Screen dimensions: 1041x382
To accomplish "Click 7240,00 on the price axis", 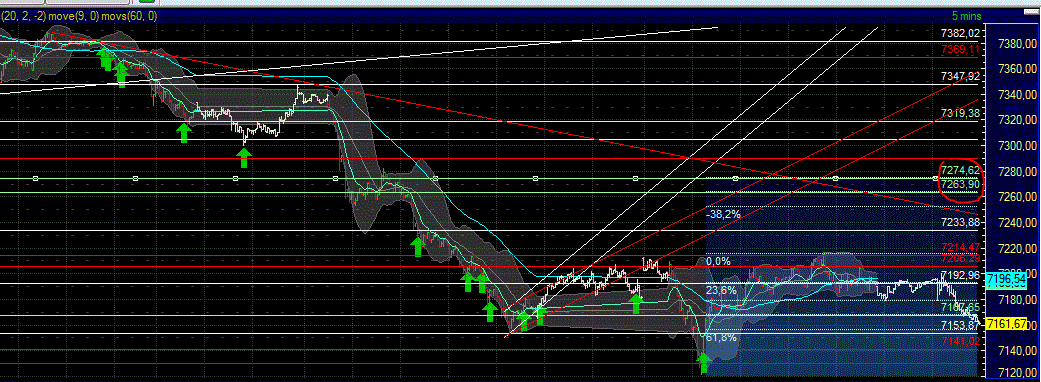I will coord(1018,223).
